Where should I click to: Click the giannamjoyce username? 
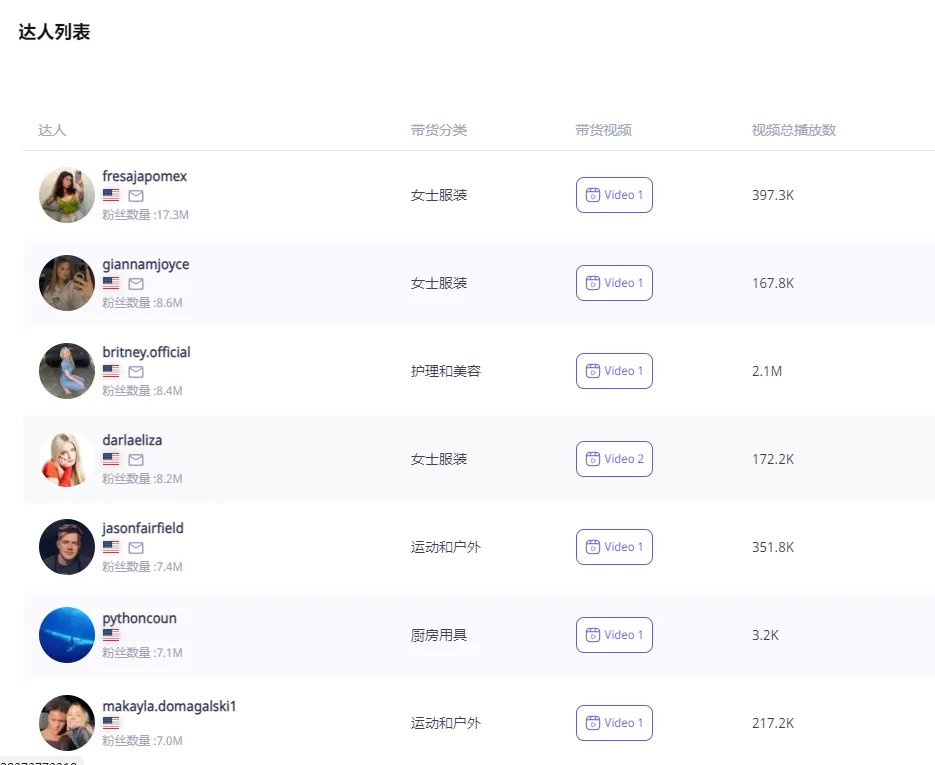pos(145,264)
